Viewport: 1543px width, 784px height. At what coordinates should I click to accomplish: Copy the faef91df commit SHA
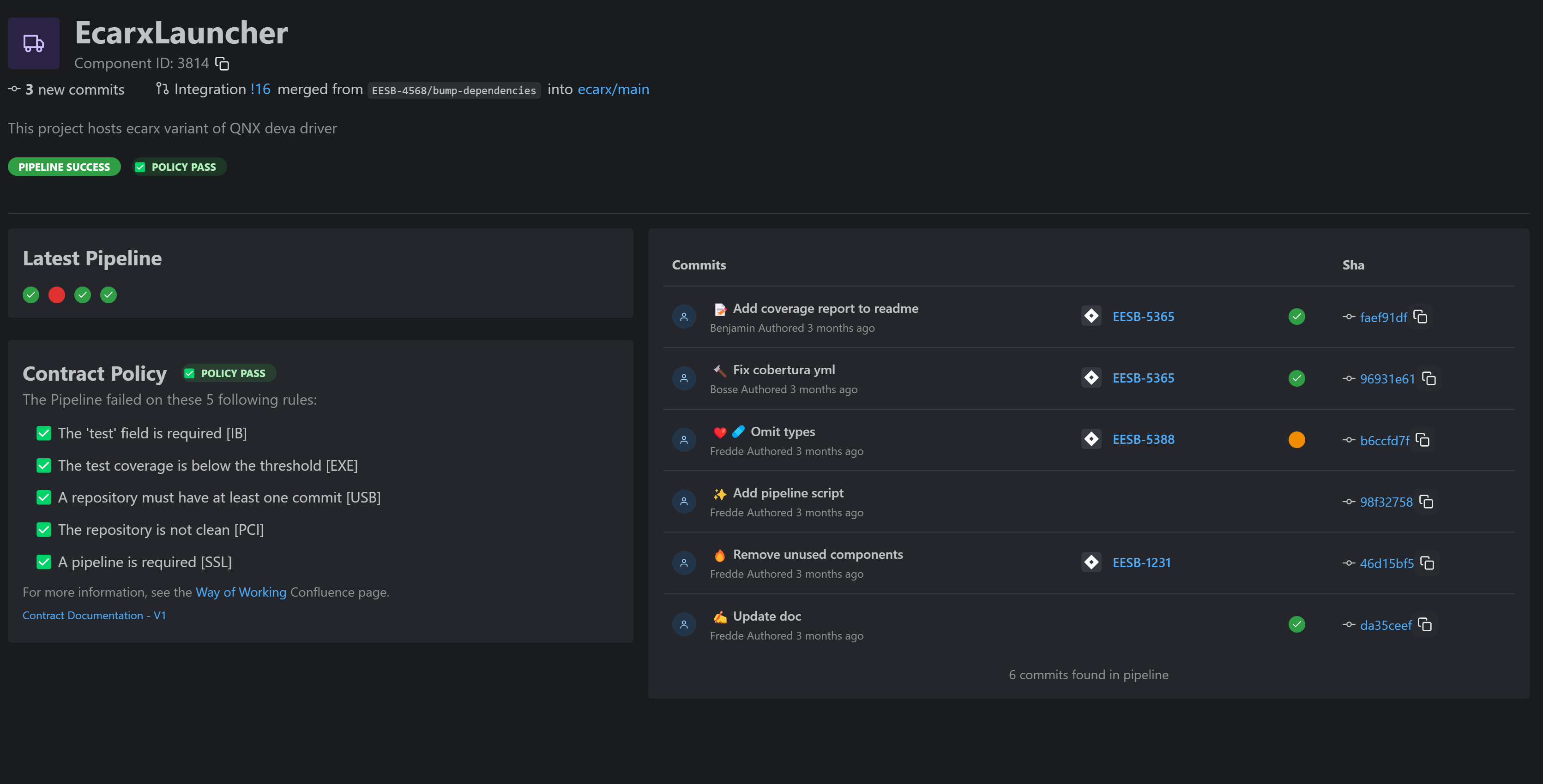click(x=1421, y=317)
